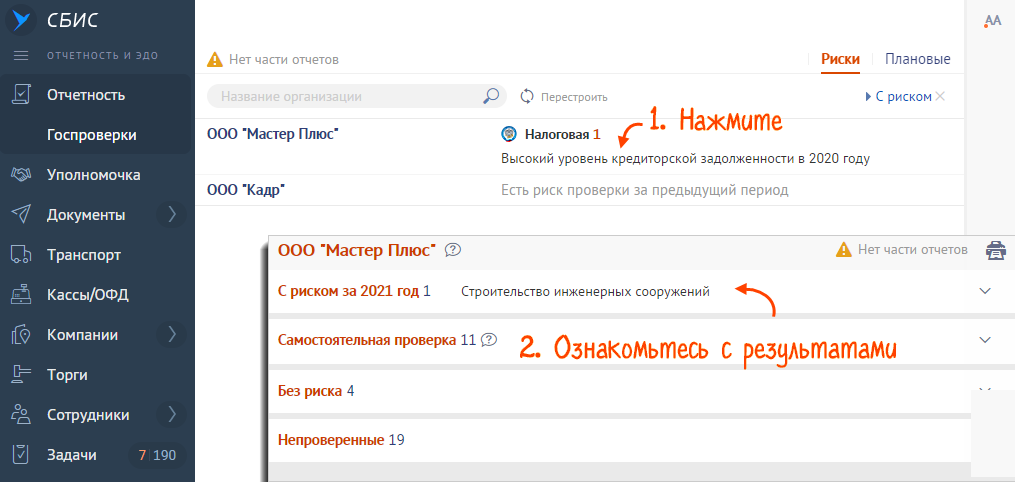Open the hamburger menu icon

coord(21,56)
